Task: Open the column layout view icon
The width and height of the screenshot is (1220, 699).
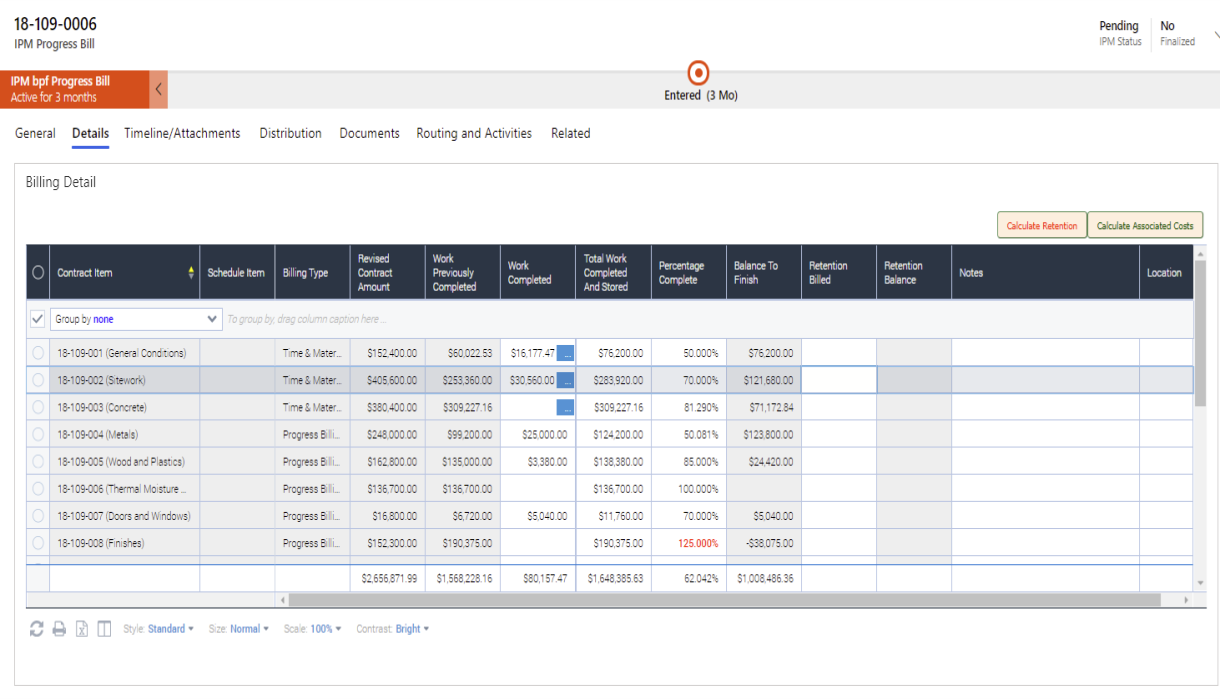Action: (x=104, y=629)
